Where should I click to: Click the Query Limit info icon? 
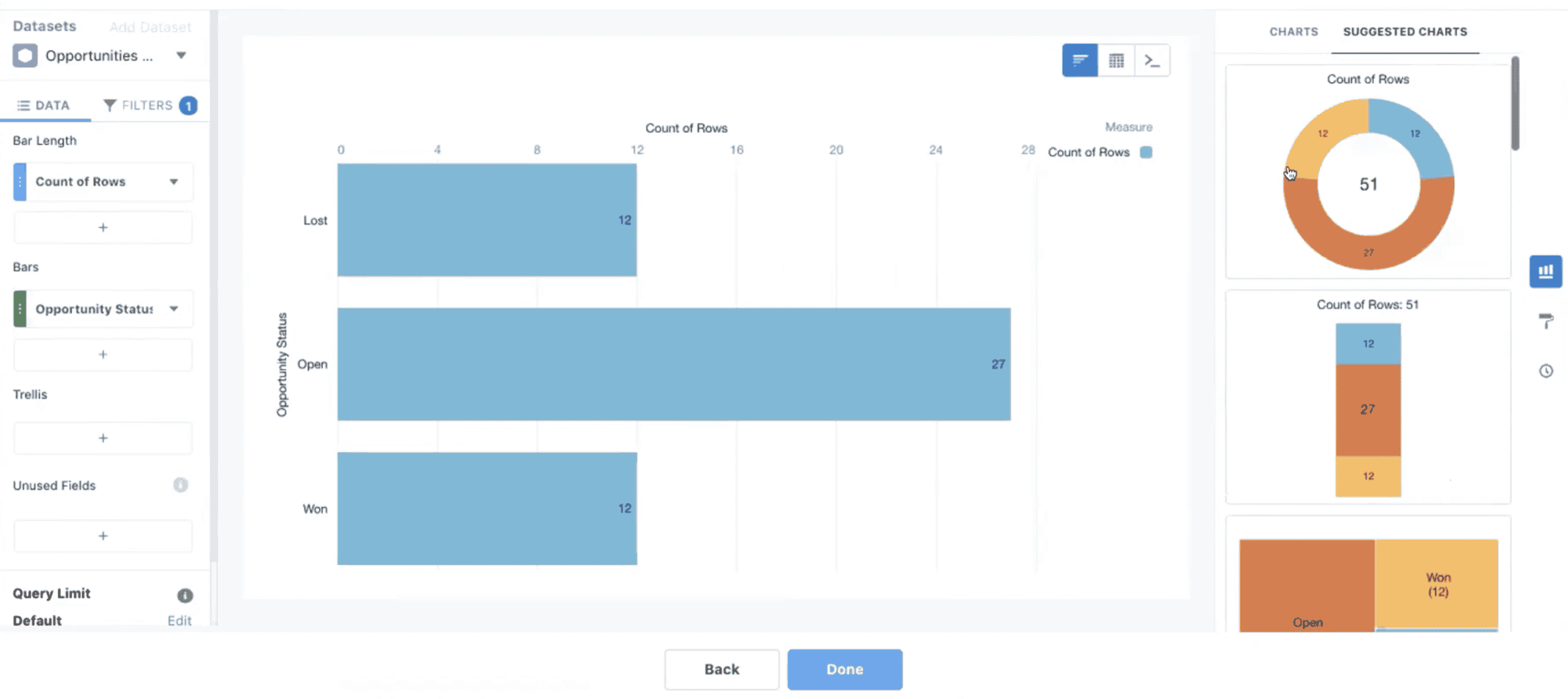184,595
